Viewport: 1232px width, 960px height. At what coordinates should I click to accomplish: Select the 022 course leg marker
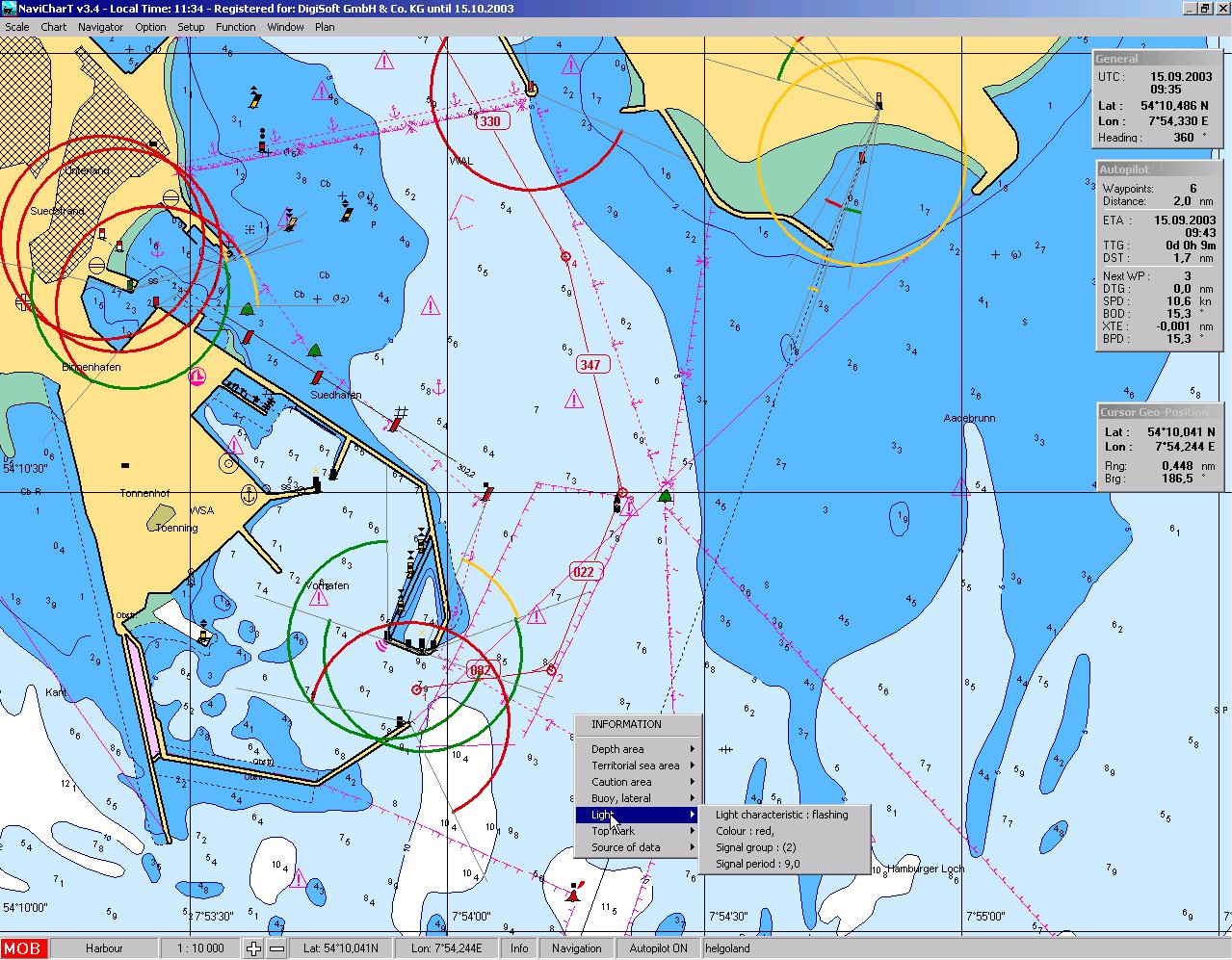tap(584, 572)
